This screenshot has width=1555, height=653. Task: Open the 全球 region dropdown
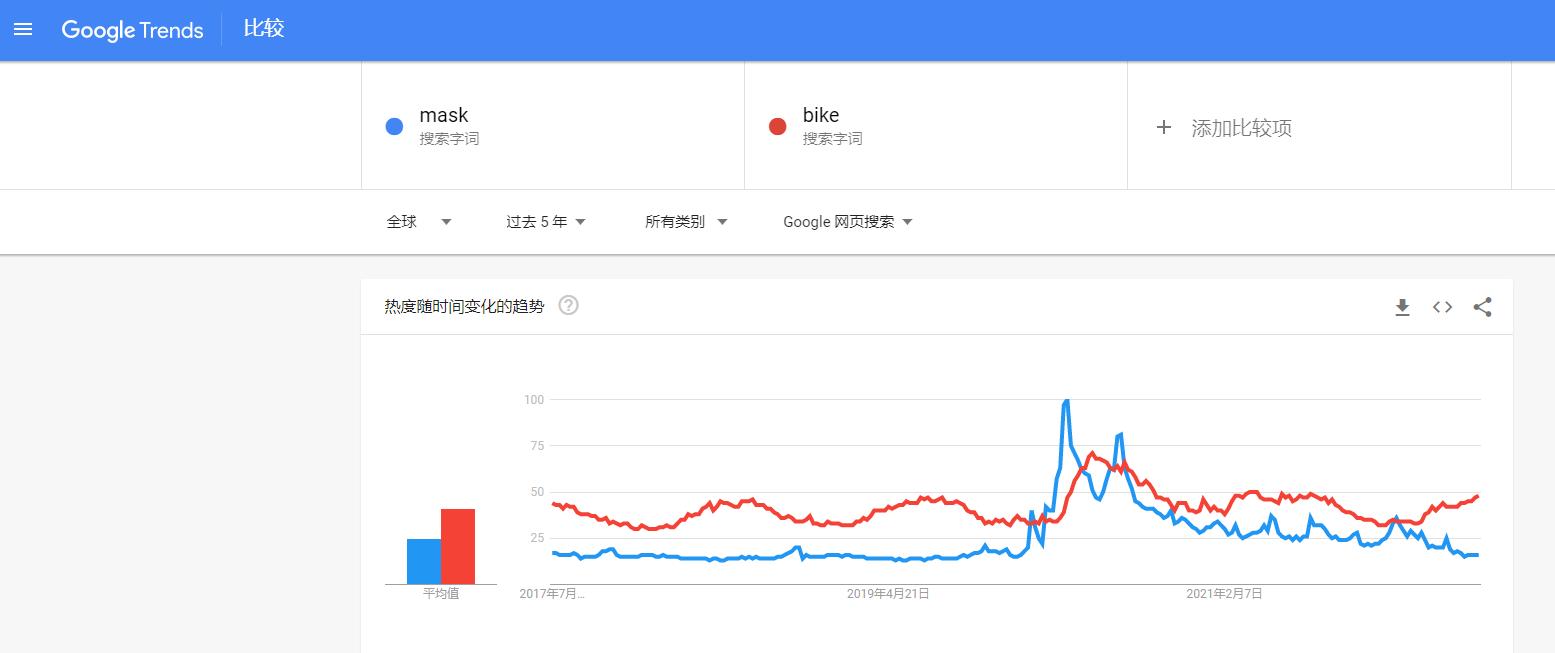pos(419,222)
